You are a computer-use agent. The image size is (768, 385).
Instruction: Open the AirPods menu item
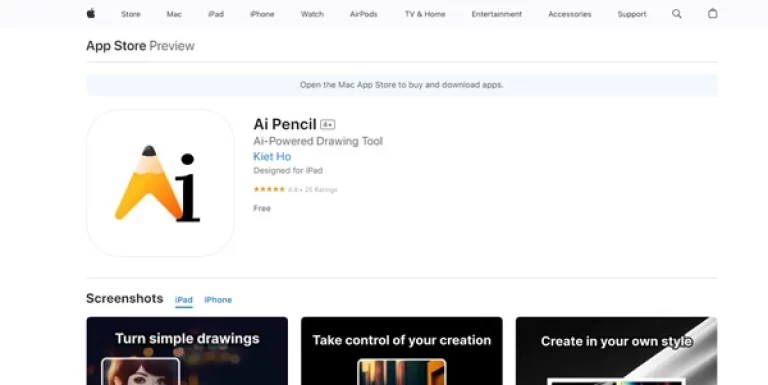point(363,14)
